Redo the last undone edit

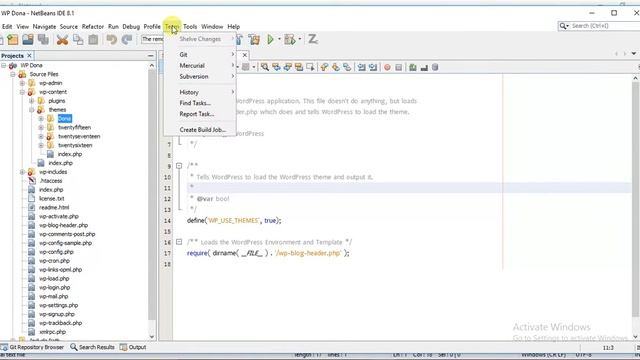pos(127,40)
